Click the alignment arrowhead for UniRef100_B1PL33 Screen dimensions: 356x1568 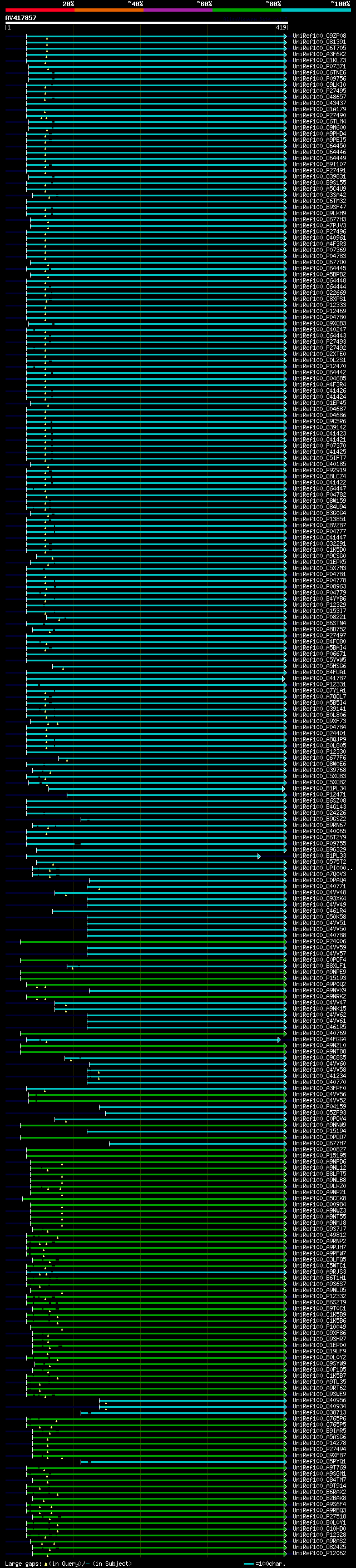259,856
